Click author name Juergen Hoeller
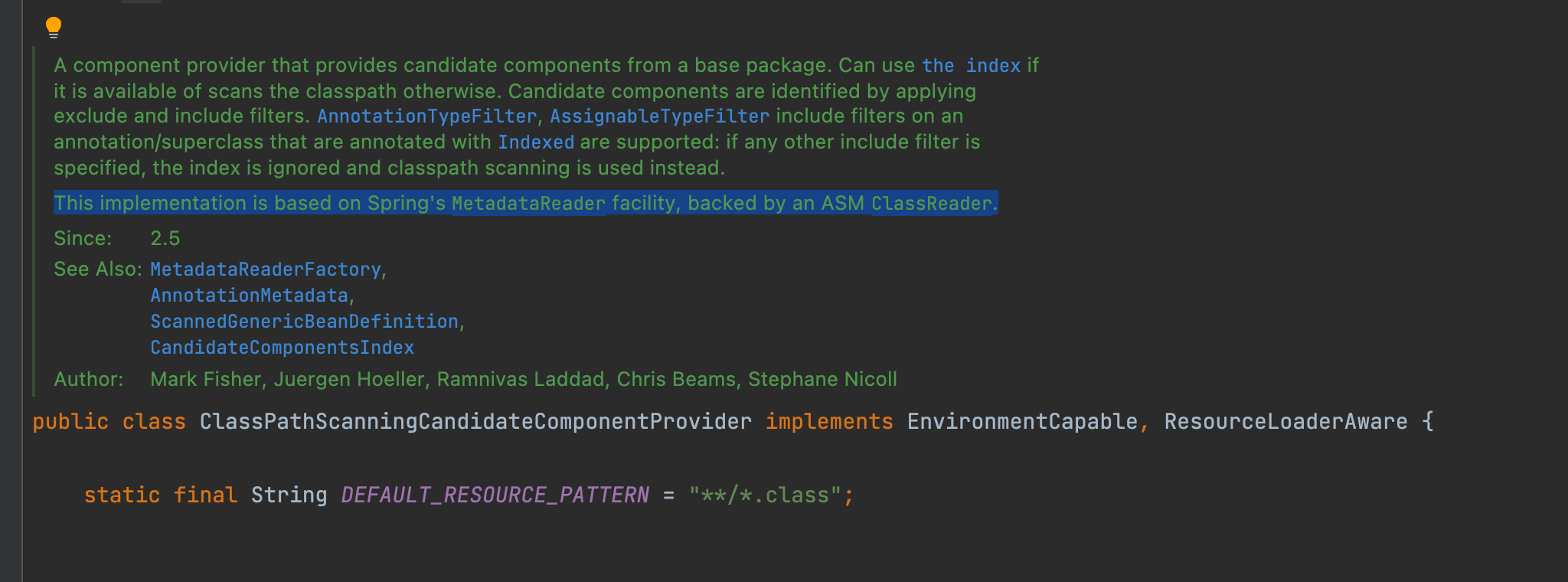This screenshot has height=582, width=1568. 349,380
